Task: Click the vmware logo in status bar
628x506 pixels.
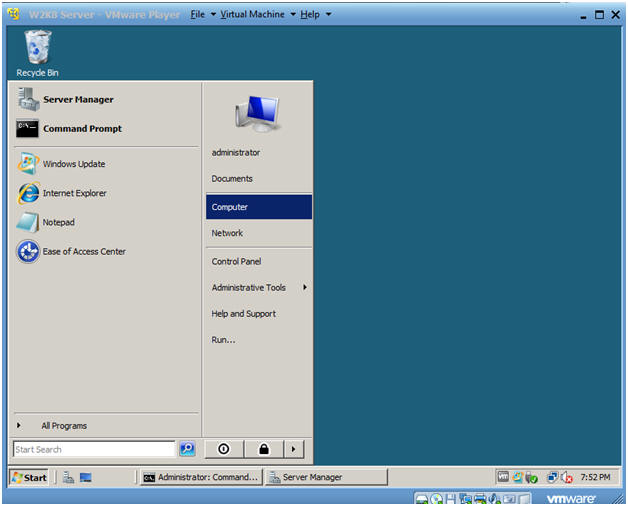Action: pyautogui.click(x=571, y=499)
